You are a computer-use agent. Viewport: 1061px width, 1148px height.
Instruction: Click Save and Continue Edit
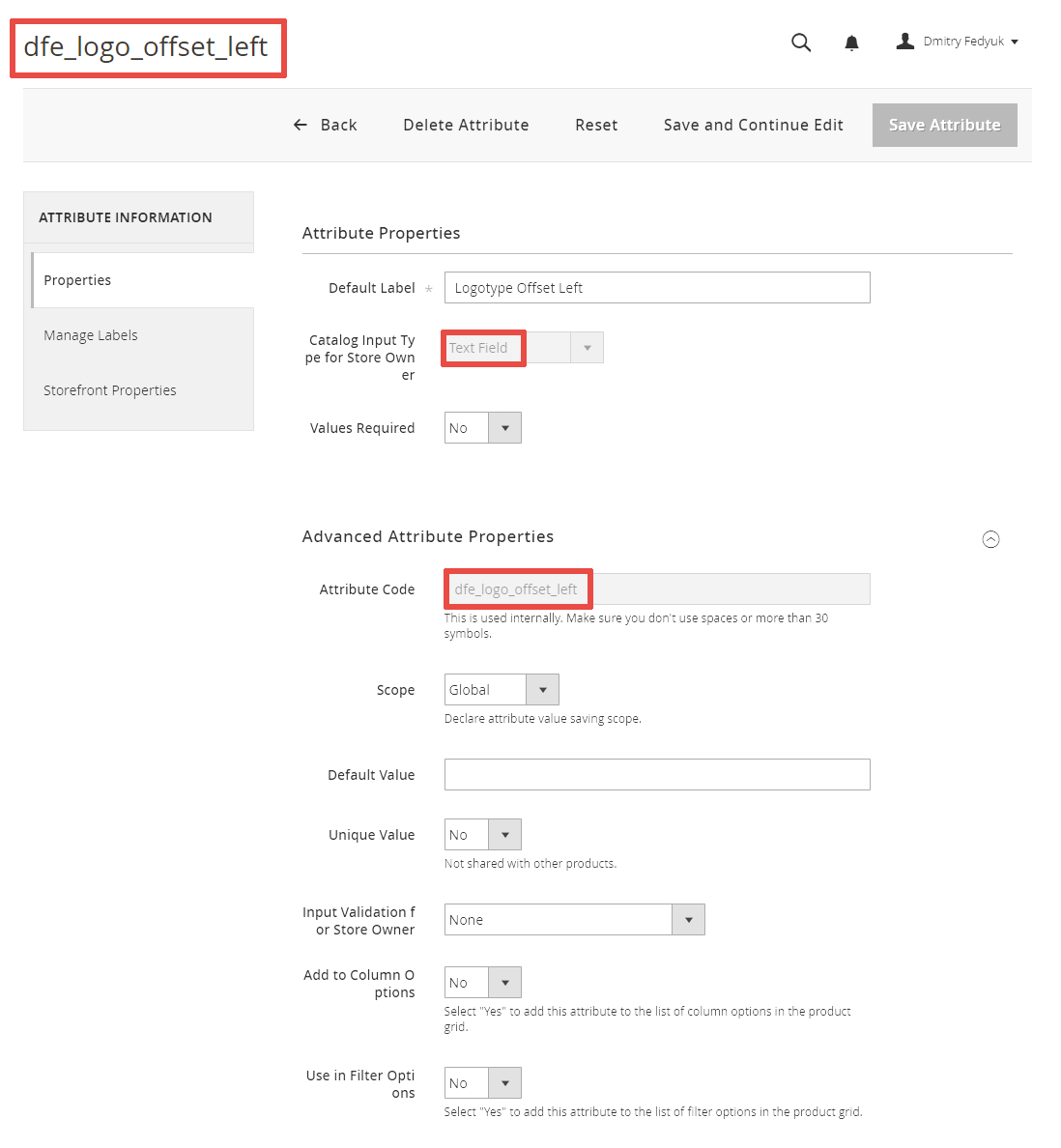(754, 126)
